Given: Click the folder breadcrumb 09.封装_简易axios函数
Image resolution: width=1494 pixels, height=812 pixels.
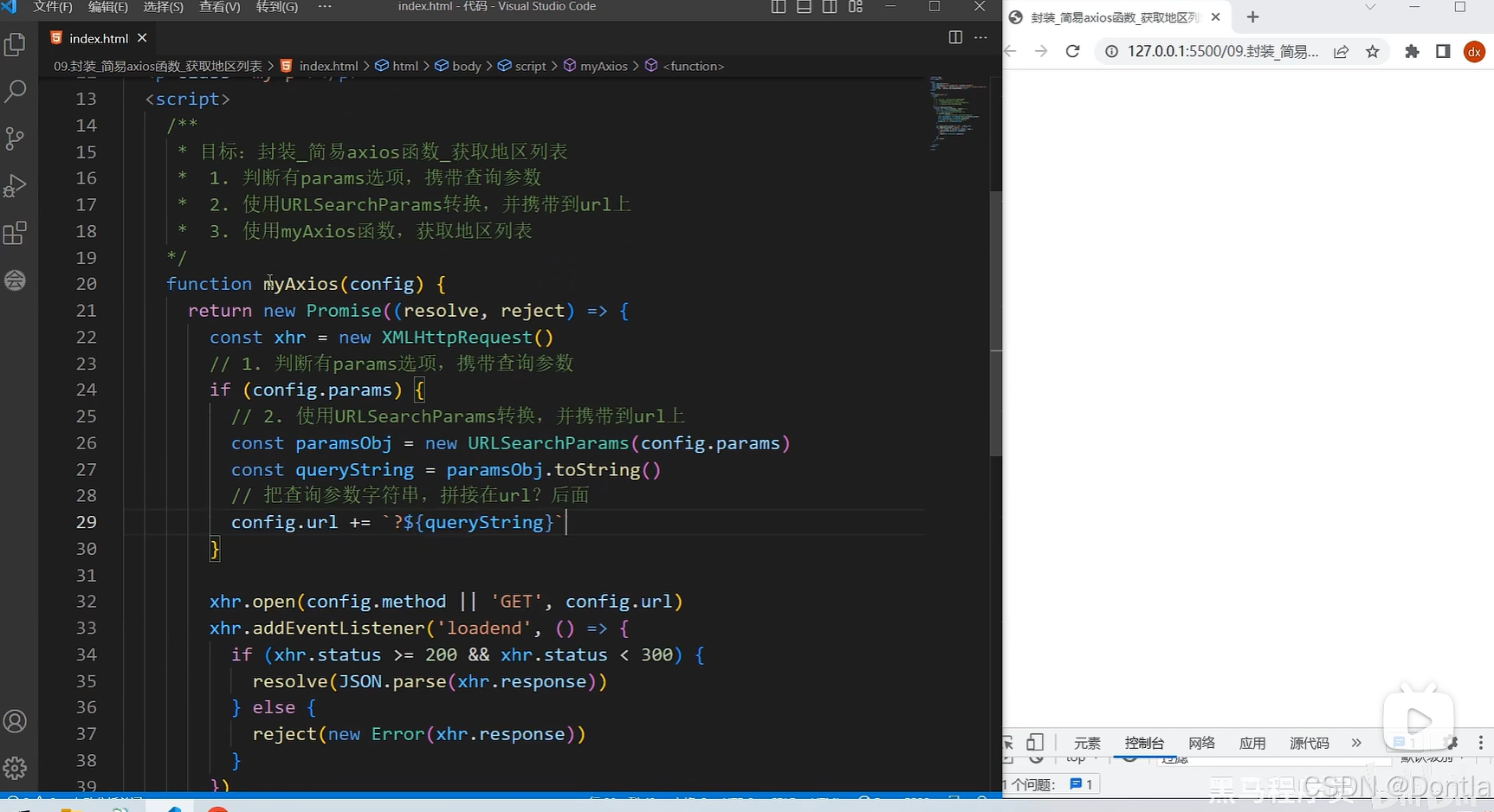Looking at the screenshot, I should (158, 66).
